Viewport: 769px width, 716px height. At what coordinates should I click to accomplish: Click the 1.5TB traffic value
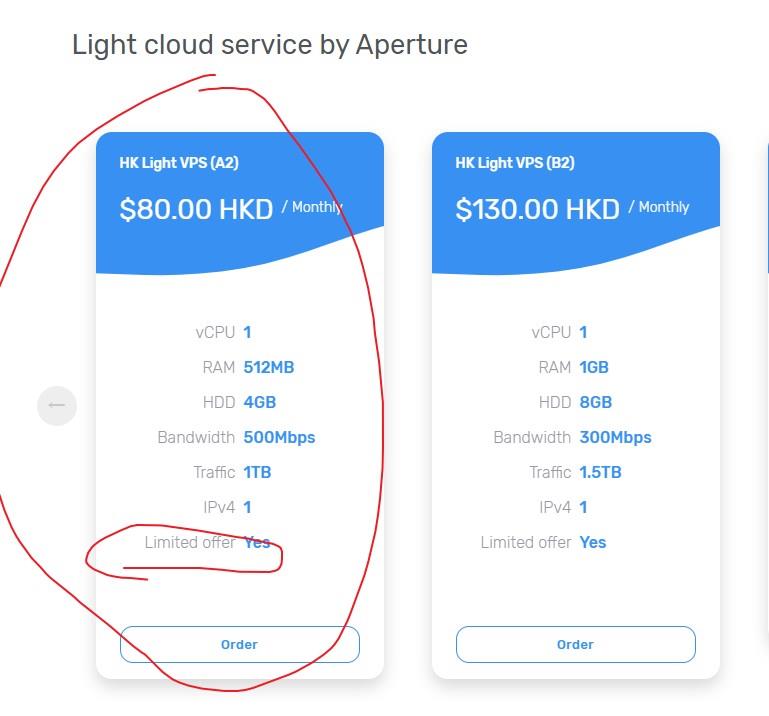pyautogui.click(x=600, y=472)
